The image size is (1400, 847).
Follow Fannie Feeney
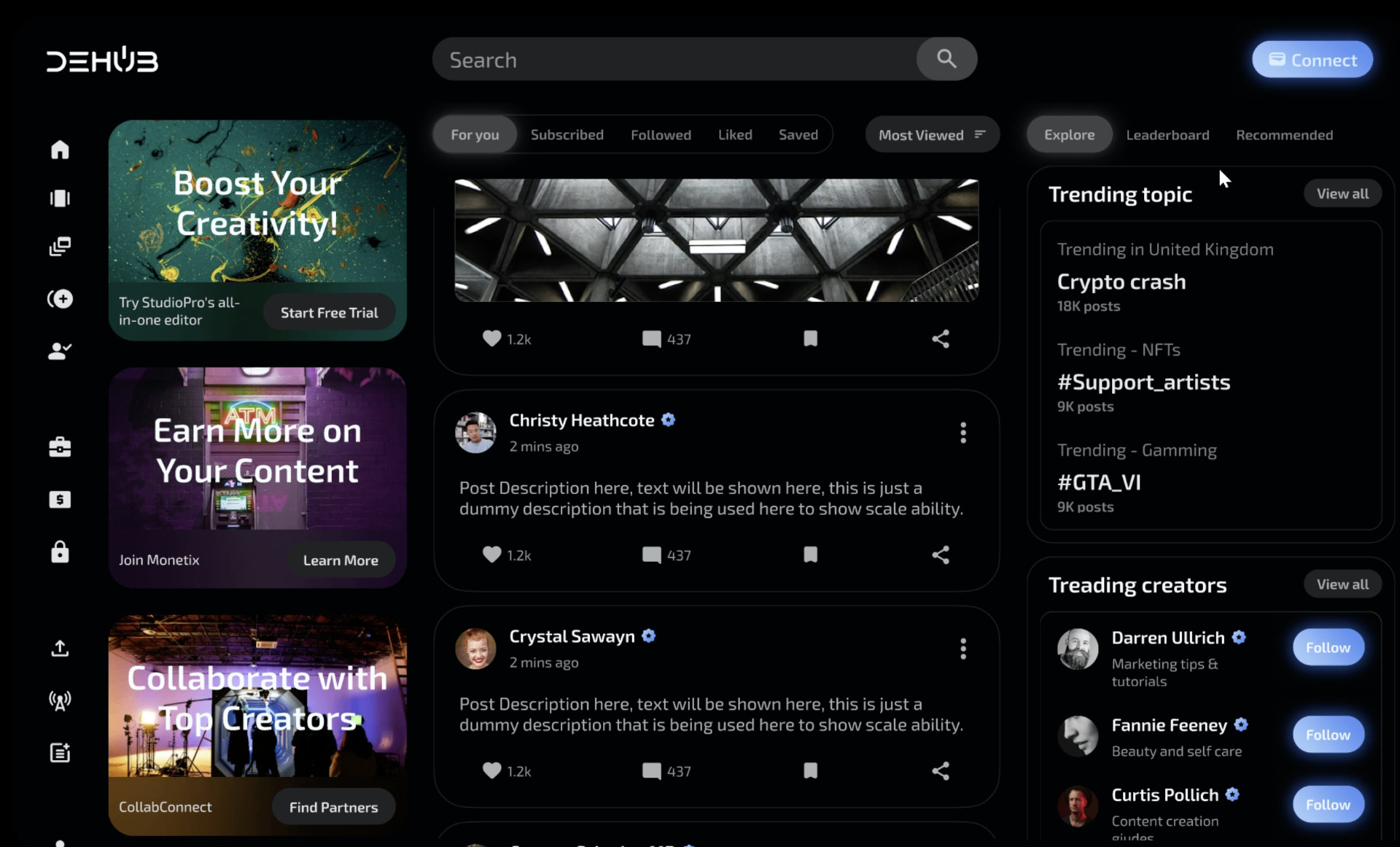(x=1328, y=735)
